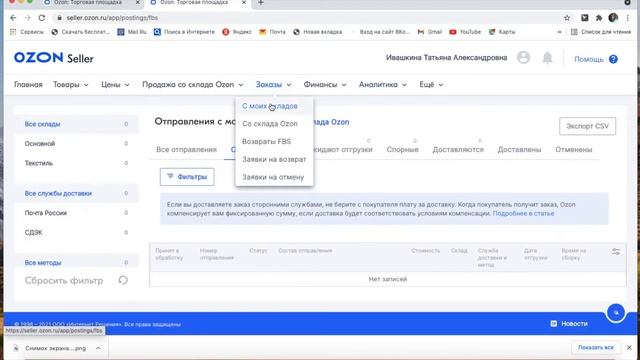640x360 pixels.
Task: Expand the Финансы dropdown menu
Action: pyautogui.click(x=325, y=84)
